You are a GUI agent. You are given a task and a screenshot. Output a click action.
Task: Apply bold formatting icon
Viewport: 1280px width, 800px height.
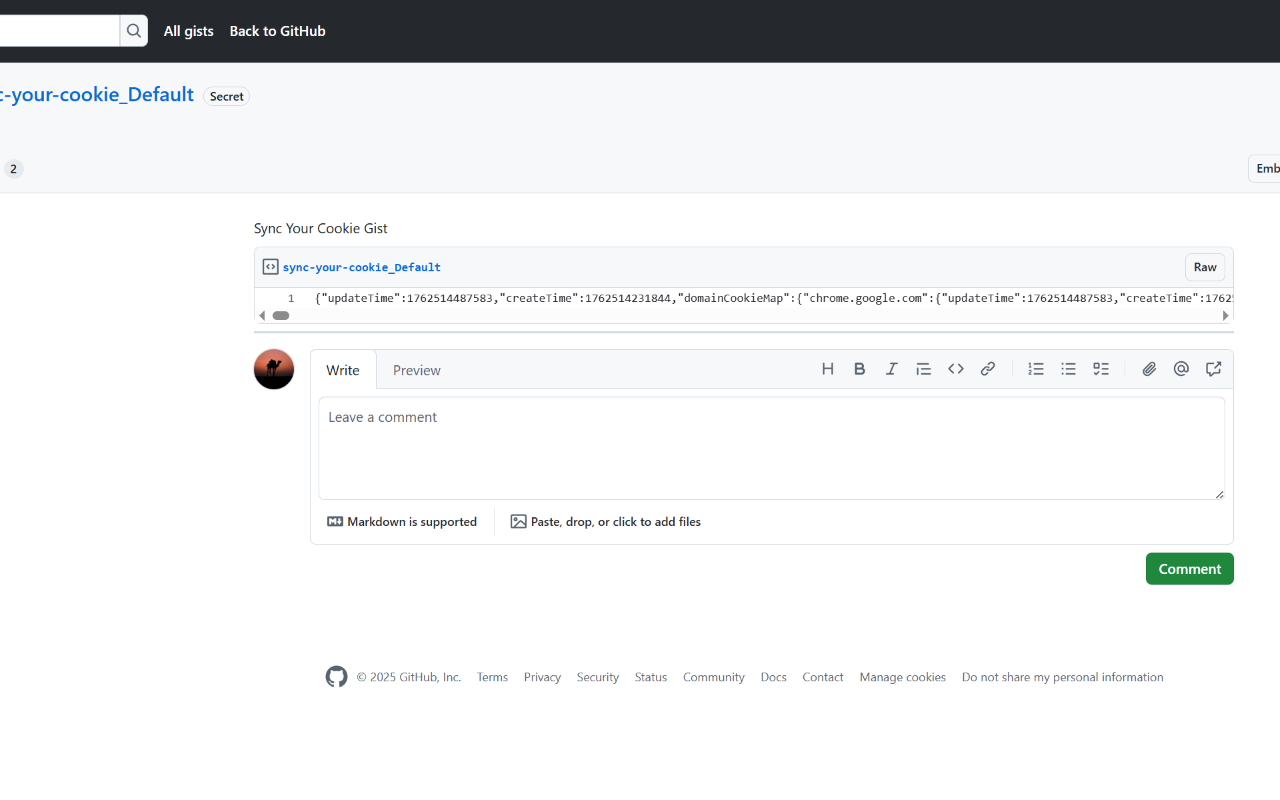(860, 369)
